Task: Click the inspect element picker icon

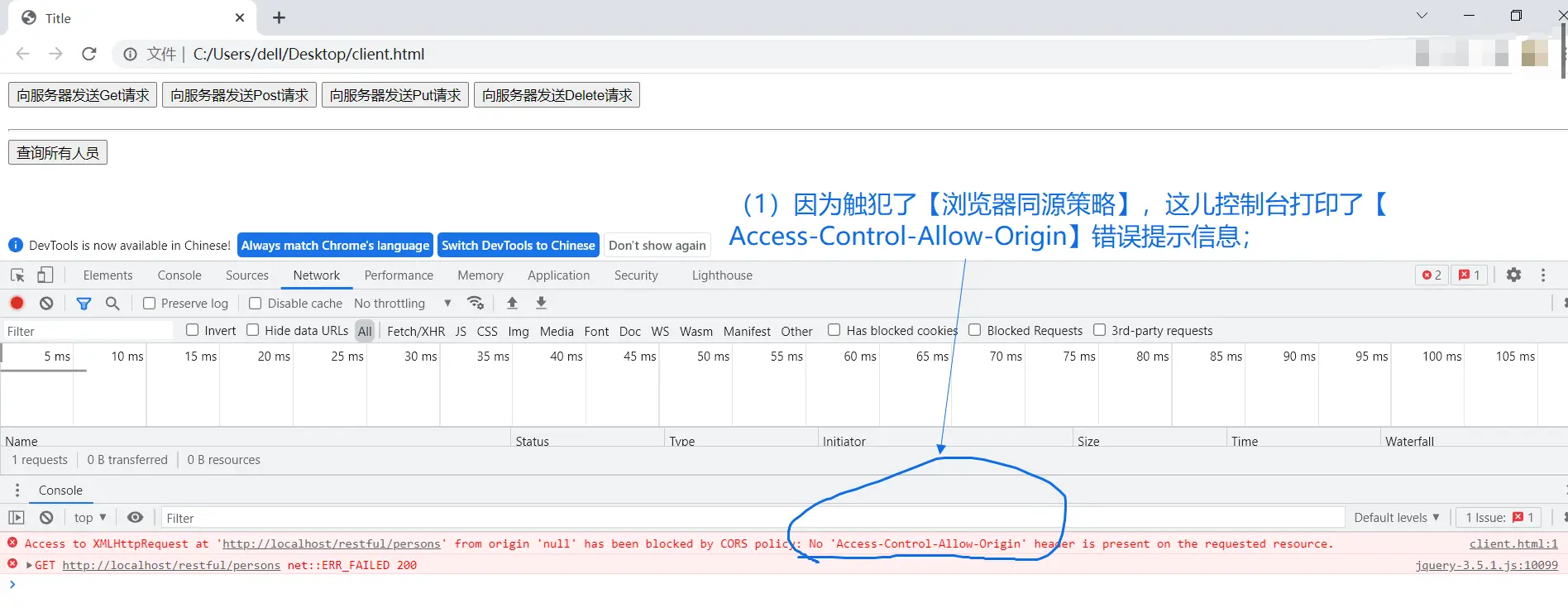Action: [x=17, y=275]
